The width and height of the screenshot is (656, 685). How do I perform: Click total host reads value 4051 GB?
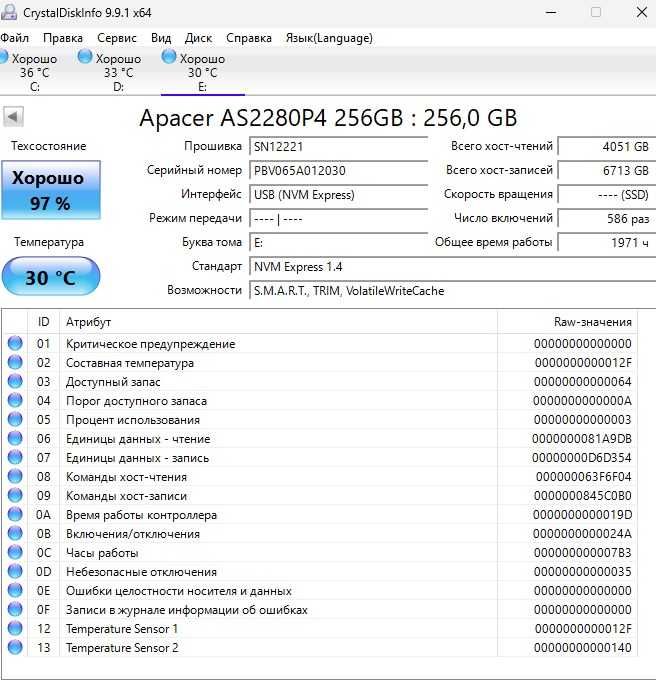607,146
